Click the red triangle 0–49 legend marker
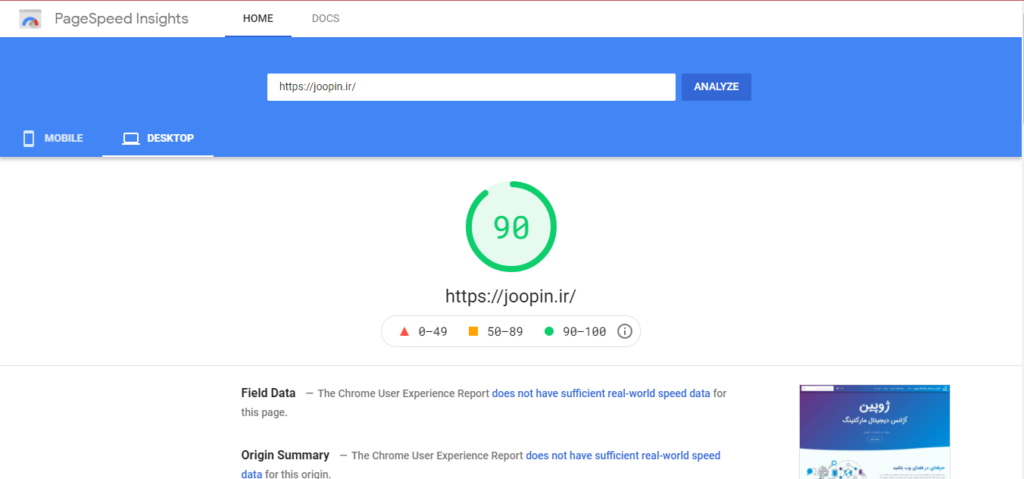The image size is (1024, 479). (404, 331)
